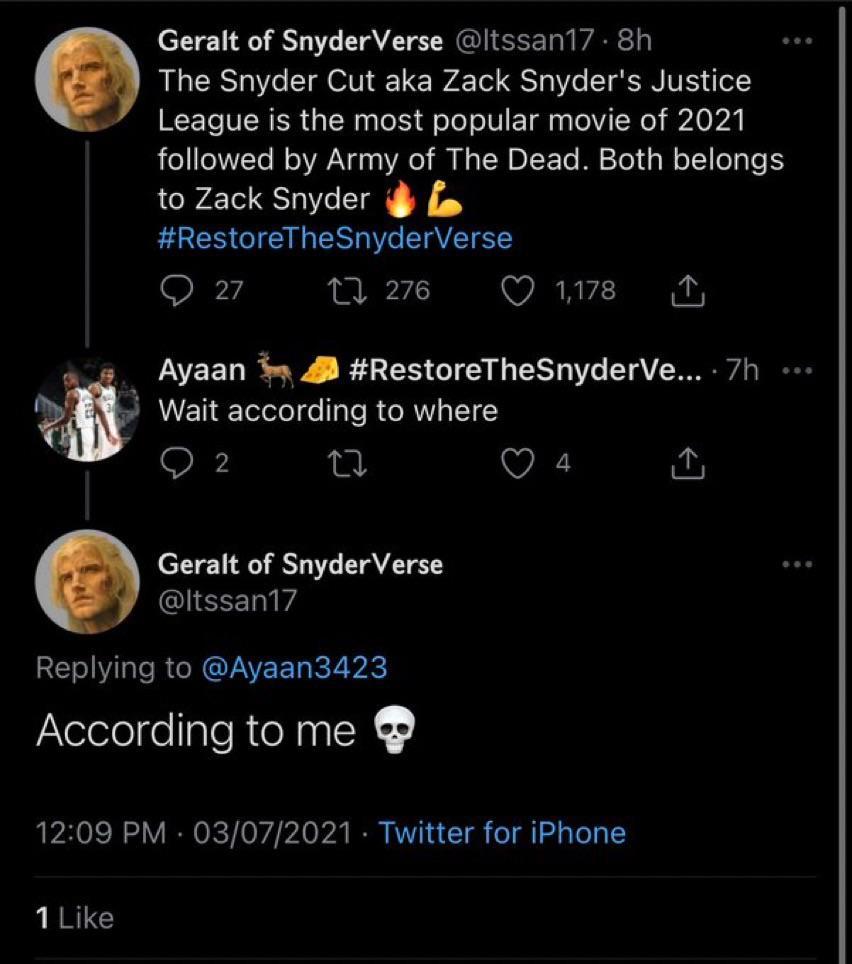The image size is (852, 964).
Task: Open more options on "According to me" tweet
Action: coord(797,564)
